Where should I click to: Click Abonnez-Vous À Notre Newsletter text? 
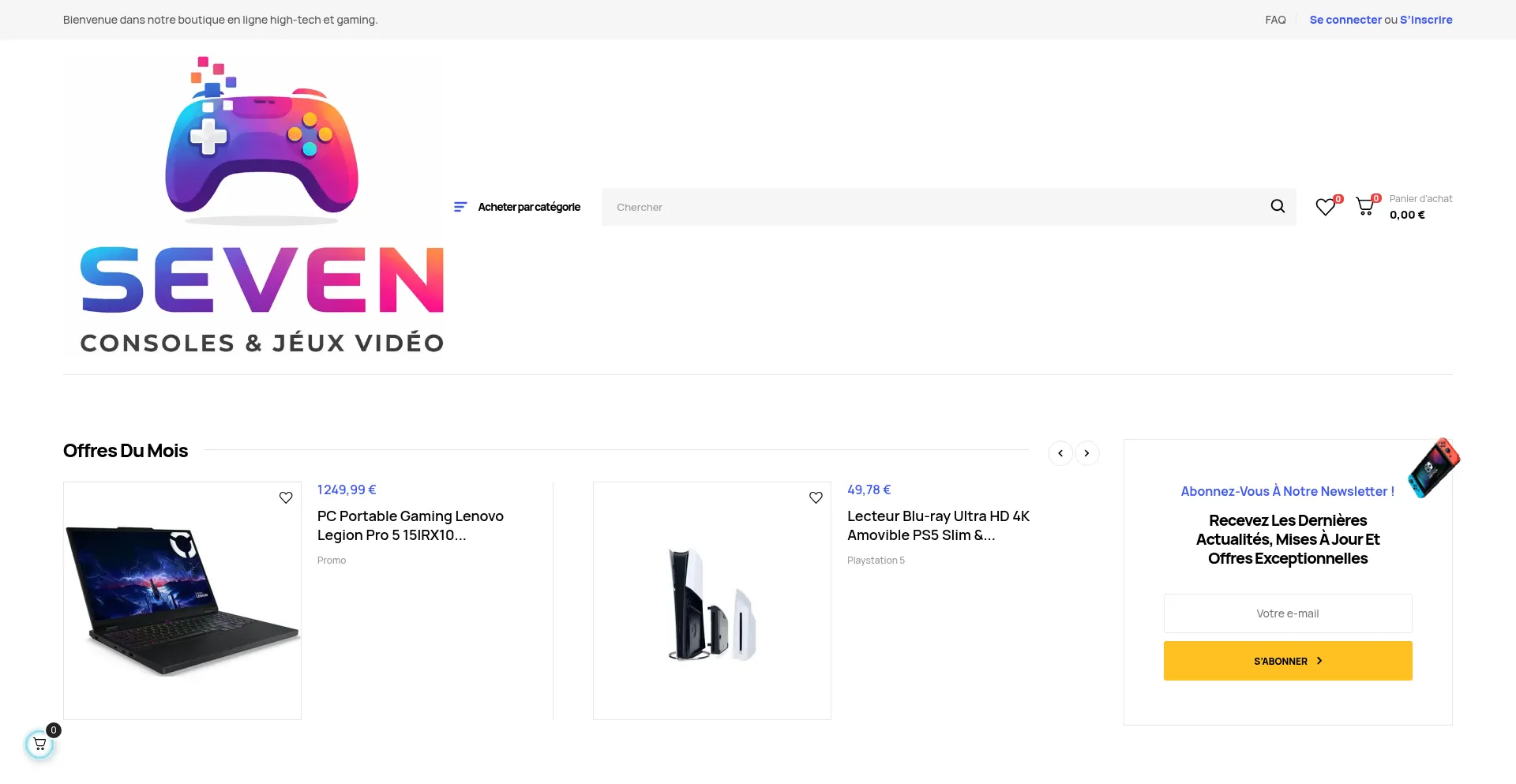(x=1287, y=491)
